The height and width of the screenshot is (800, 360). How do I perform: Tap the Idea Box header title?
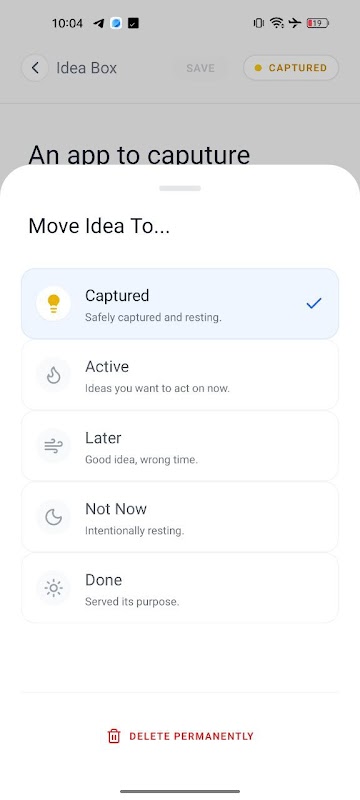tap(87, 68)
